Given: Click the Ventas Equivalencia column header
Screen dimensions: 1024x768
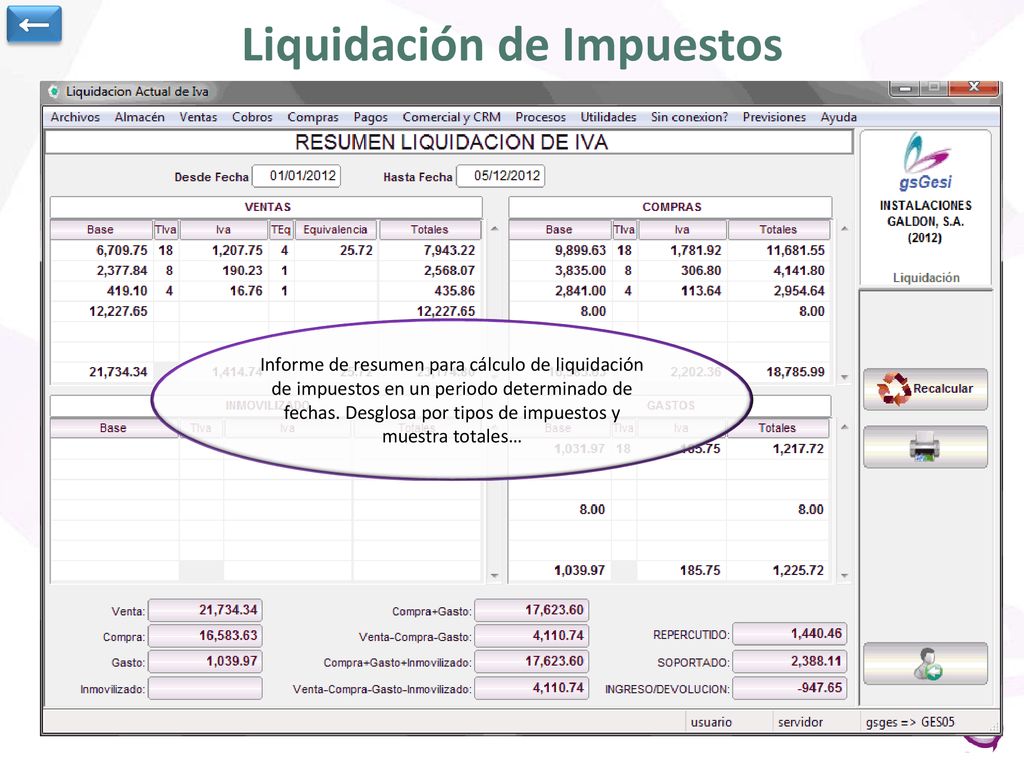Looking at the screenshot, I should [x=336, y=230].
